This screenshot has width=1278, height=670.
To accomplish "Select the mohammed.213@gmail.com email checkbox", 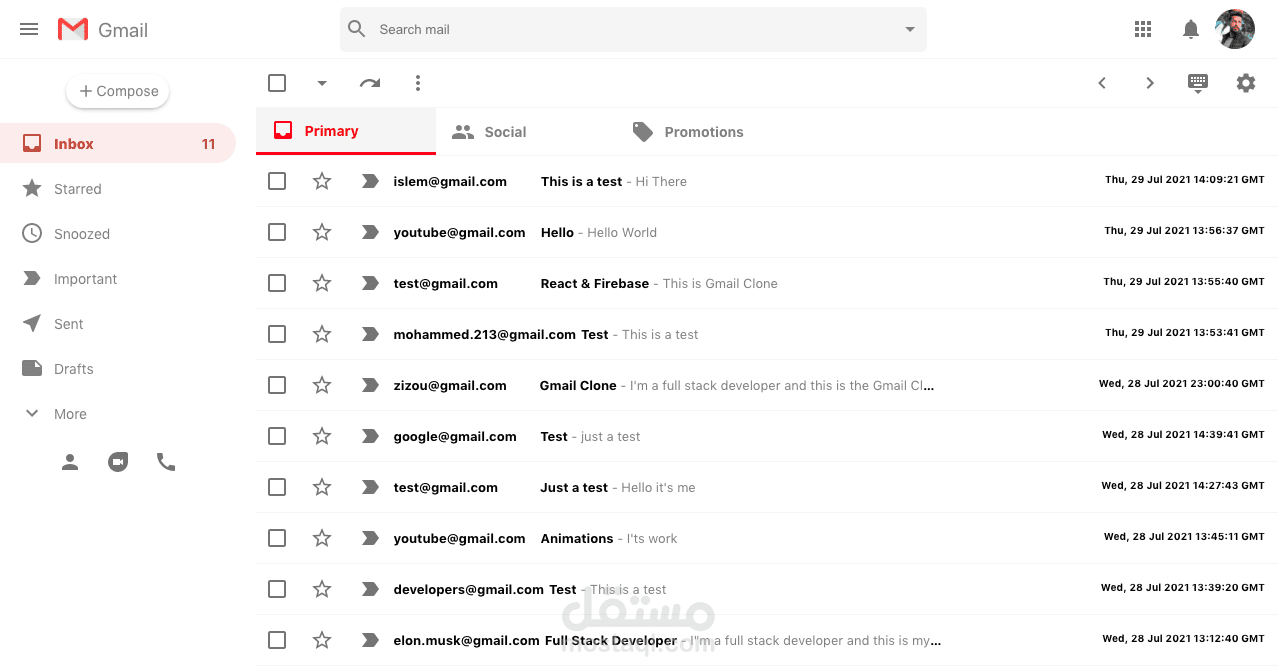I will (x=277, y=334).
